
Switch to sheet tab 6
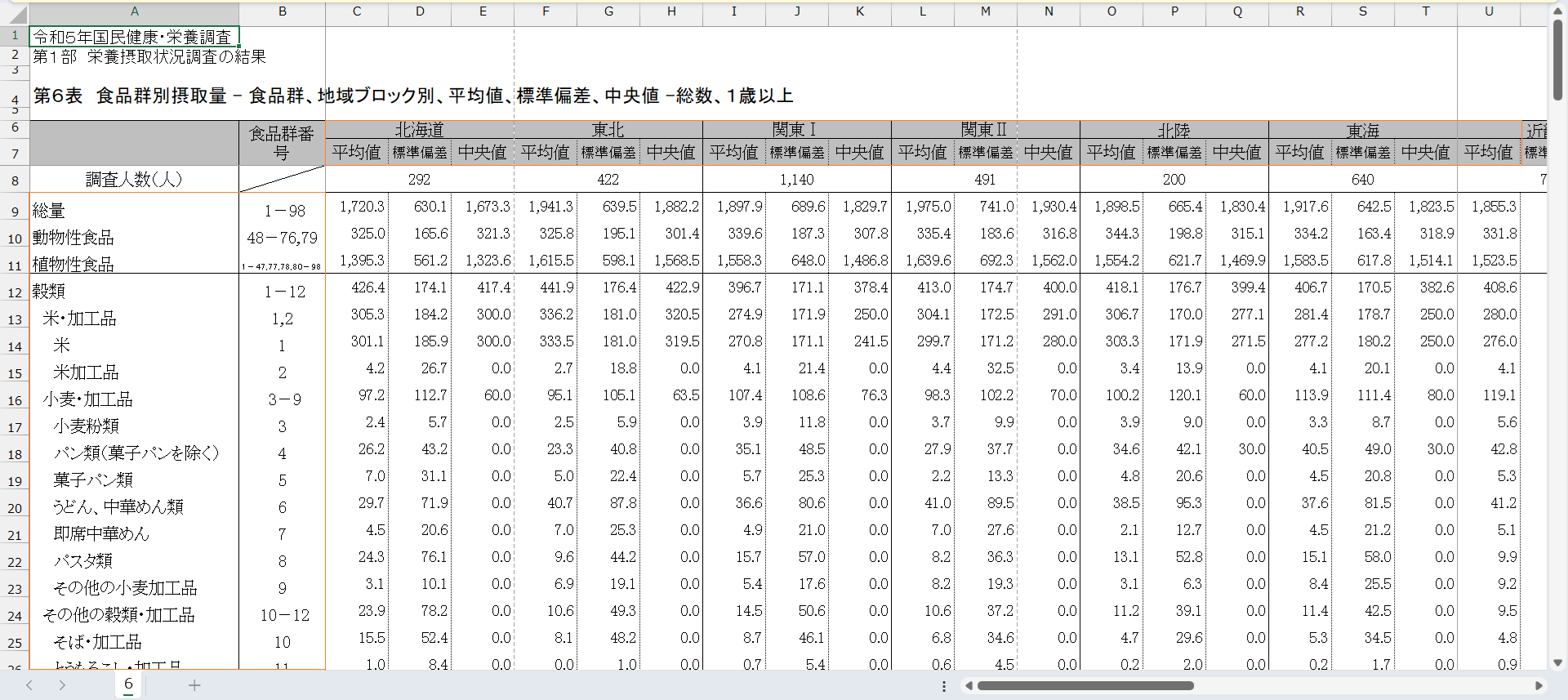[128, 684]
